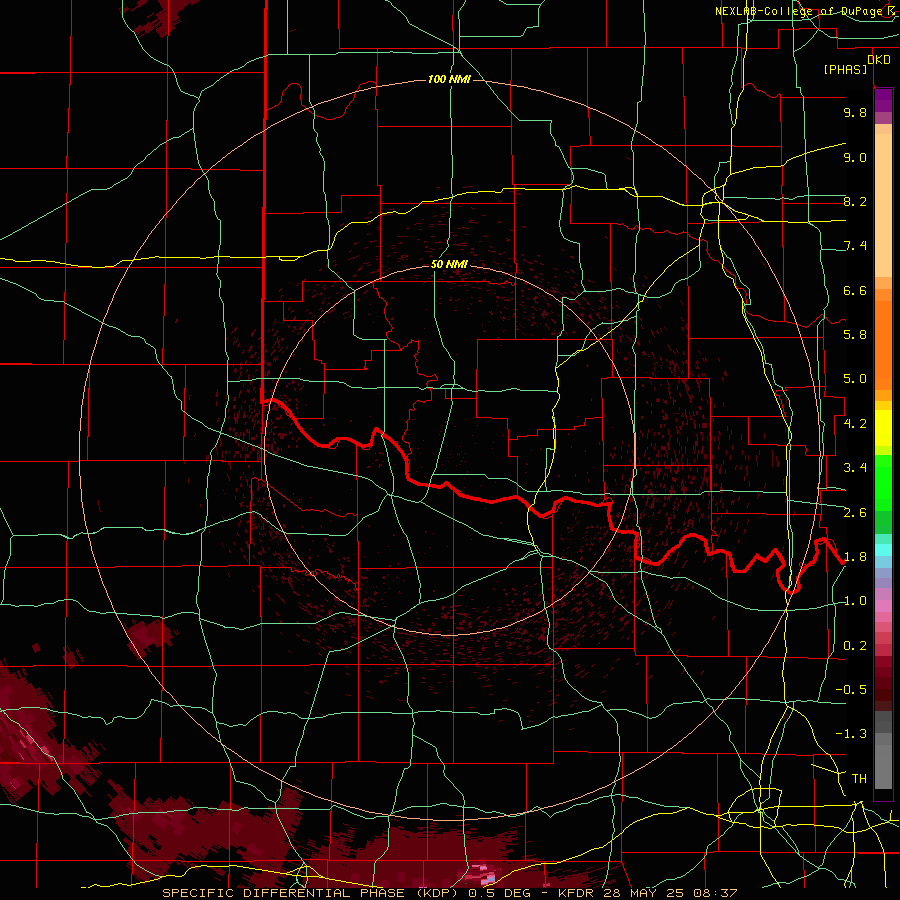This screenshot has height=900, width=900.
Task: Click the "50 NMI" range ring label
Action: tap(449, 264)
